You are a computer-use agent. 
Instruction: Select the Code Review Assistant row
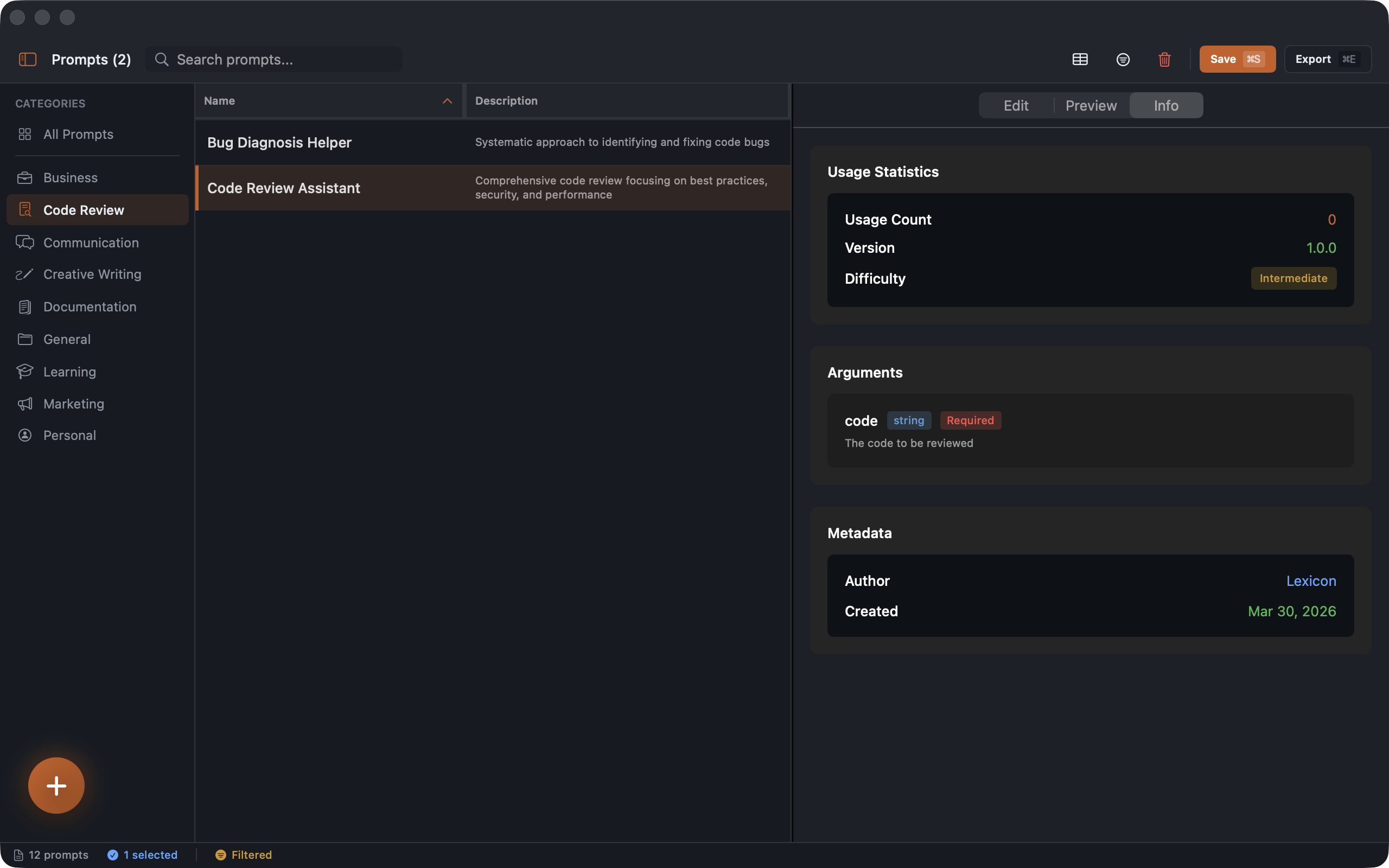pos(493,188)
